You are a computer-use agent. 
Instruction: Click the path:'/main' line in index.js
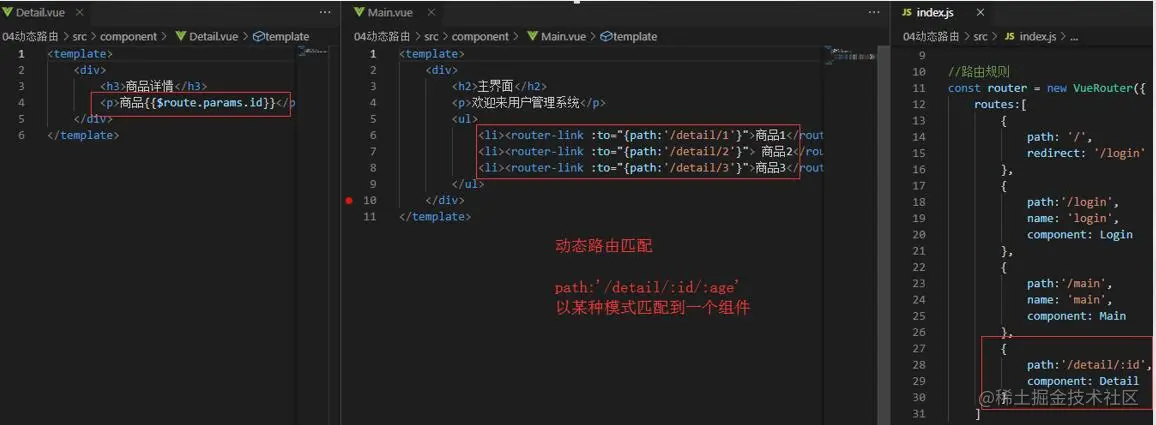pos(1070,283)
